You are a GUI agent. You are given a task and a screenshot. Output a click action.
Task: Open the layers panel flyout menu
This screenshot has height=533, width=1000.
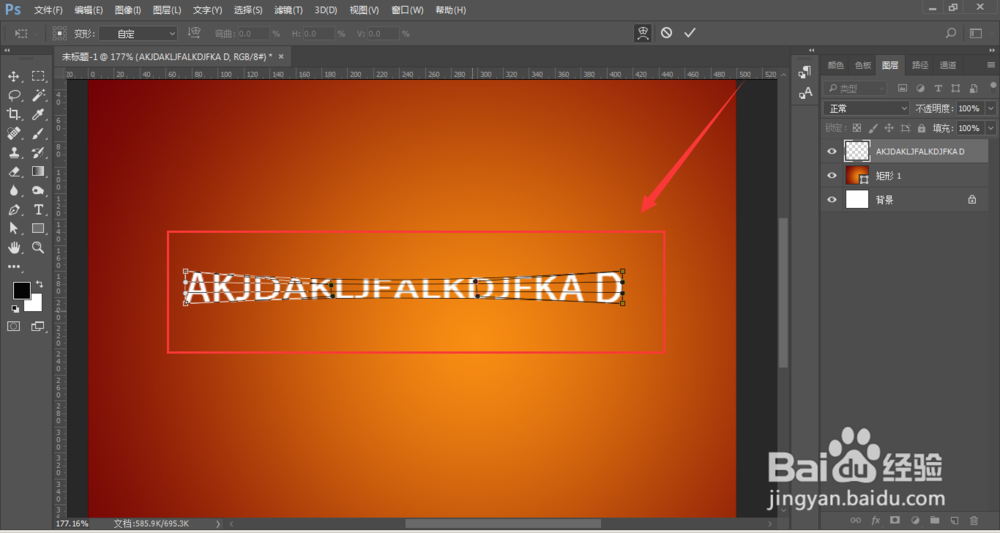coord(990,65)
